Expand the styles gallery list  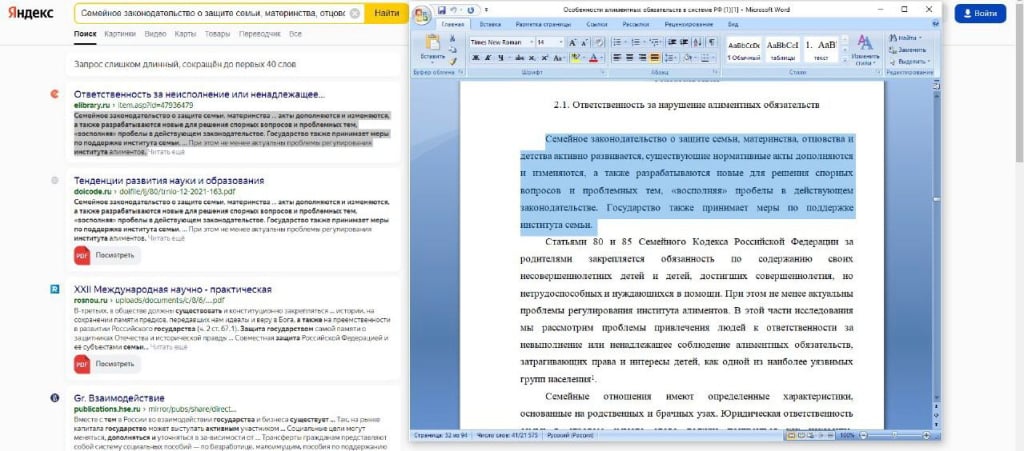pyautogui.click(x=844, y=60)
